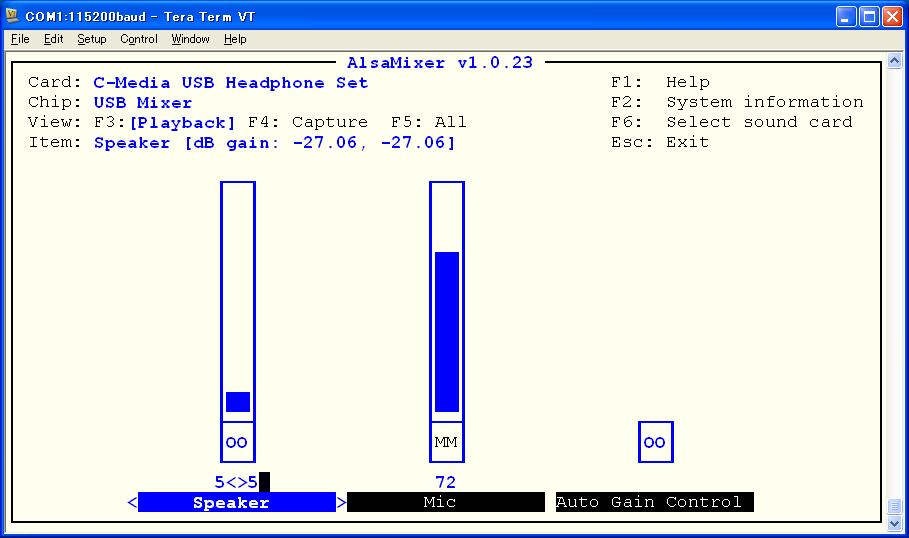
Task: Close the Tera Term window
Action: (892, 16)
